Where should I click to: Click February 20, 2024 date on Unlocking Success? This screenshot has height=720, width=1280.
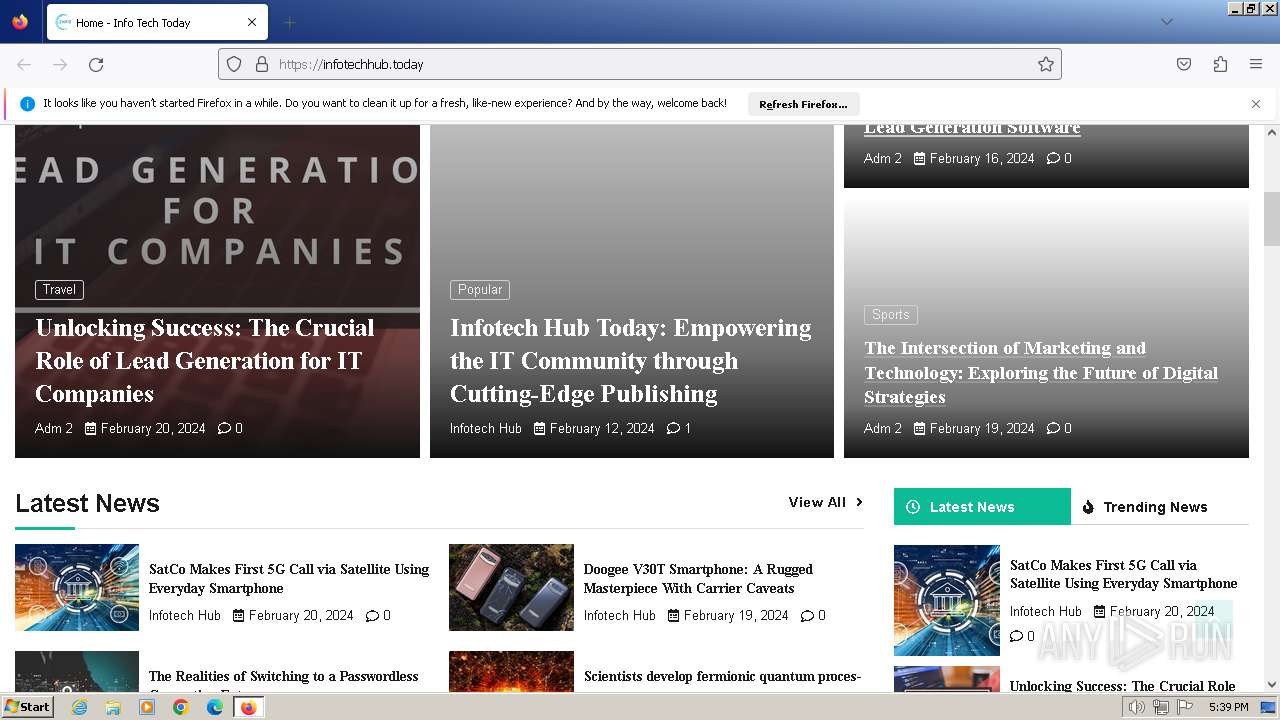click(x=153, y=428)
